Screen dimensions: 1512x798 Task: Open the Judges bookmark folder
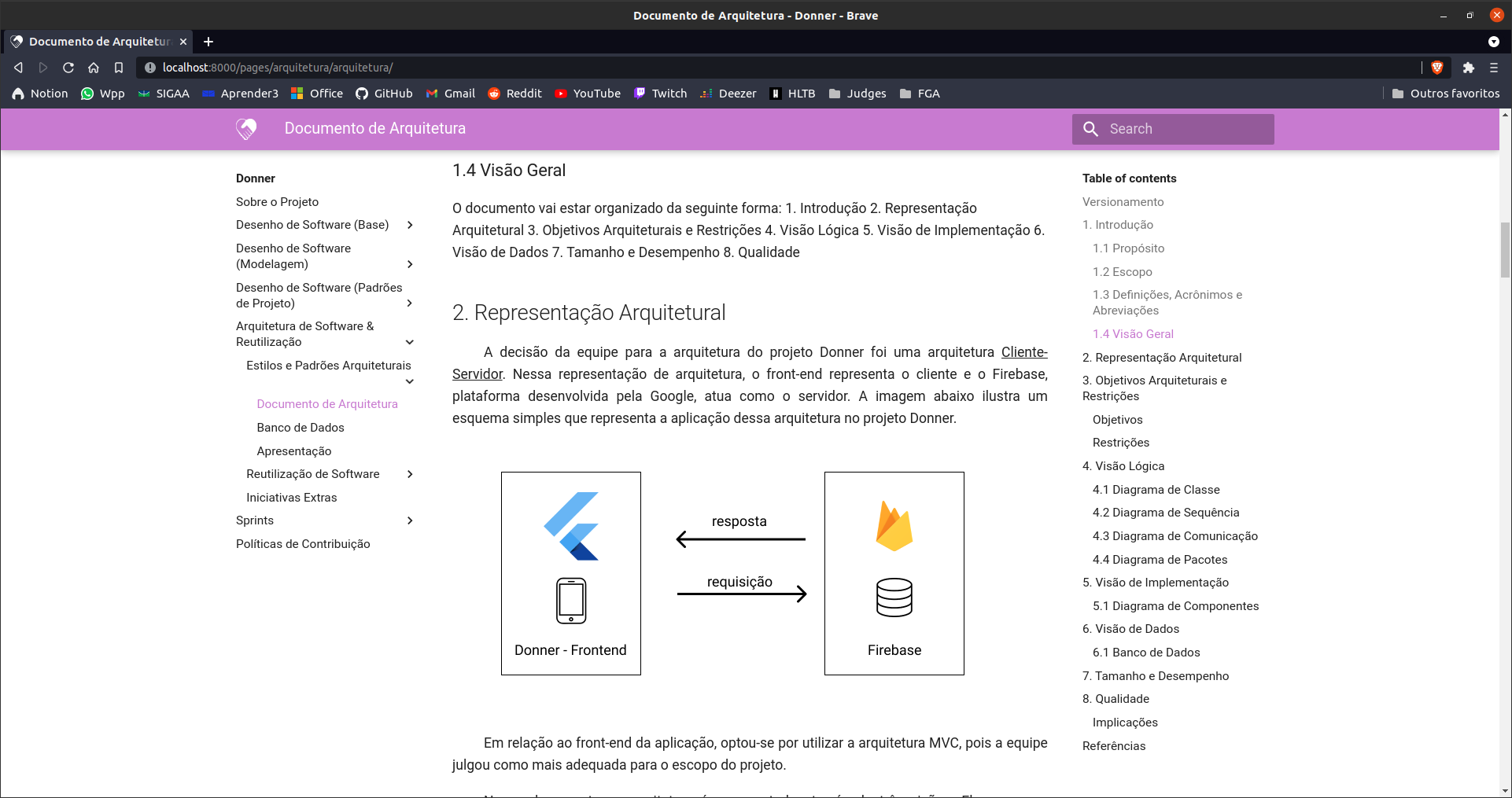click(x=857, y=94)
